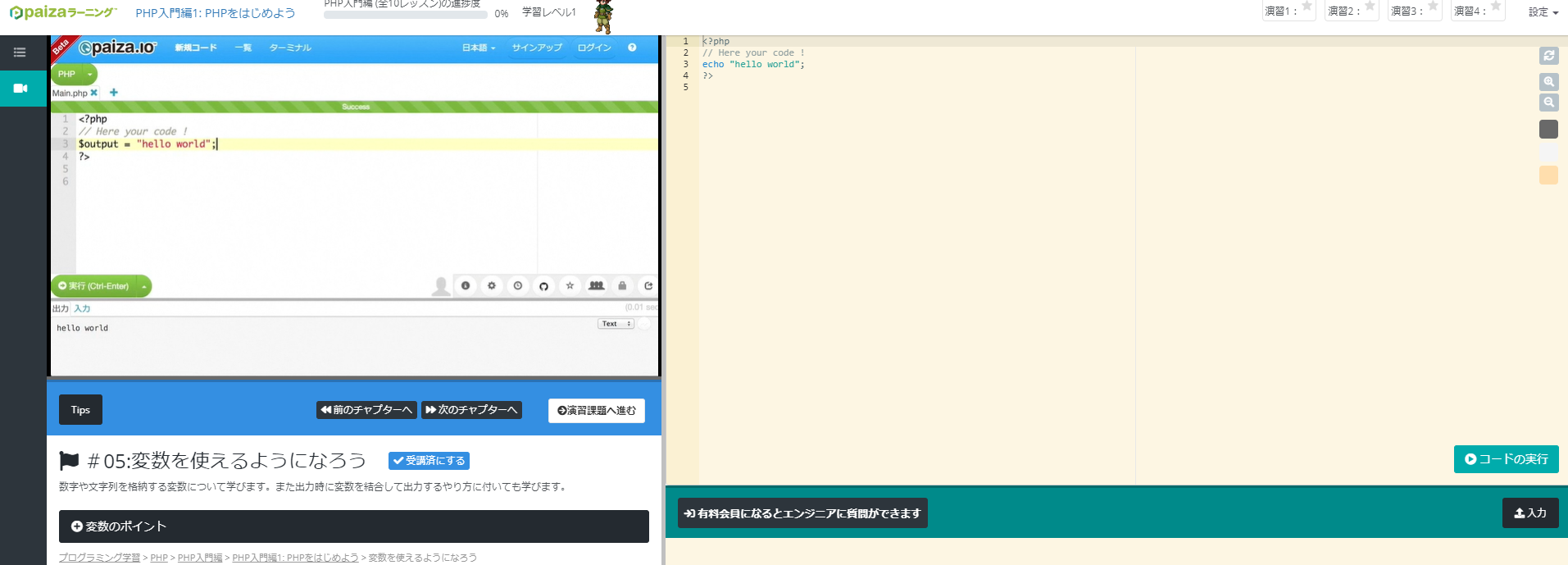Switch to the 入力 tab in output panel
The image size is (1568, 565).
pos(82,308)
